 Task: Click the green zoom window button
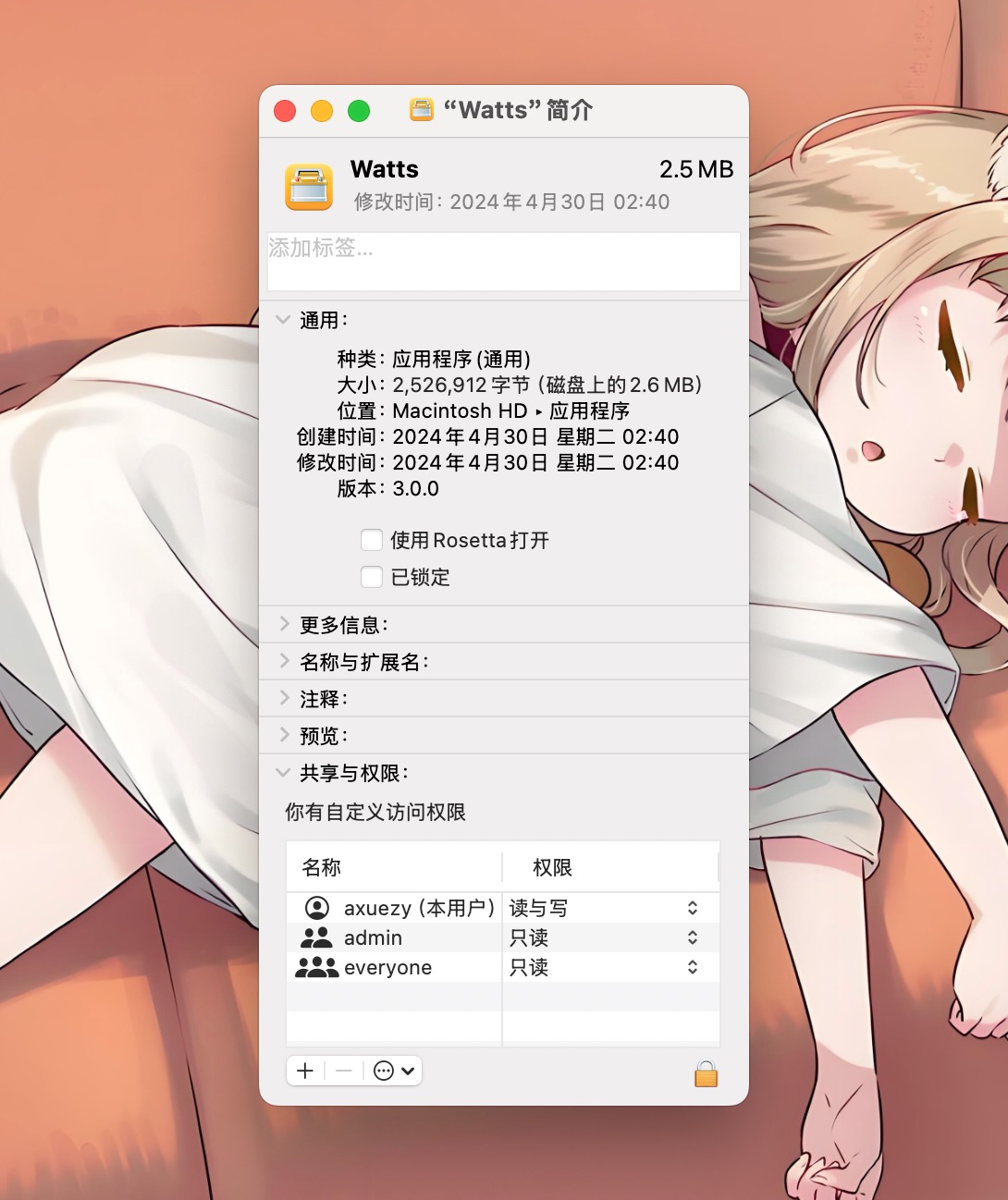(x=359, y=111)
